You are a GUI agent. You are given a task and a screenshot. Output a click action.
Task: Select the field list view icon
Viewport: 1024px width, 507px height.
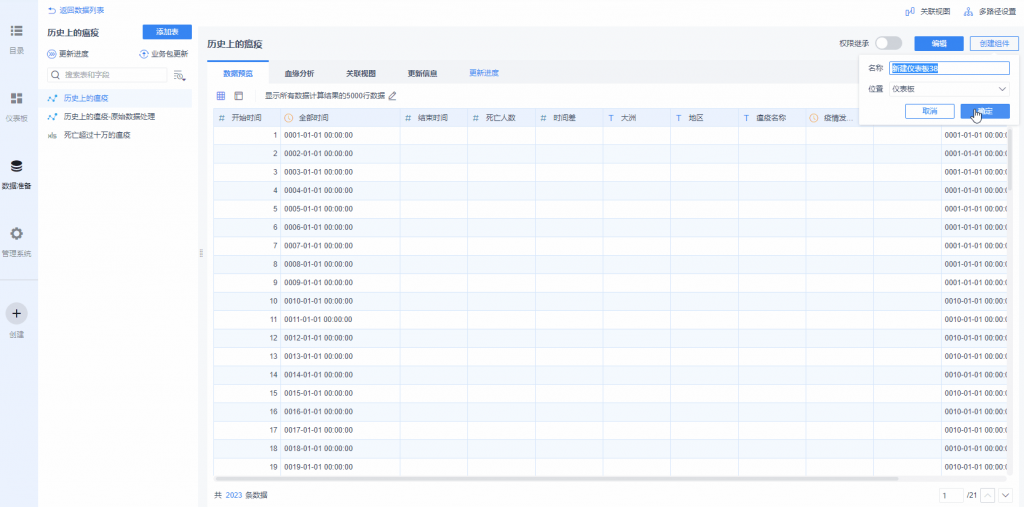click(238, 96)
